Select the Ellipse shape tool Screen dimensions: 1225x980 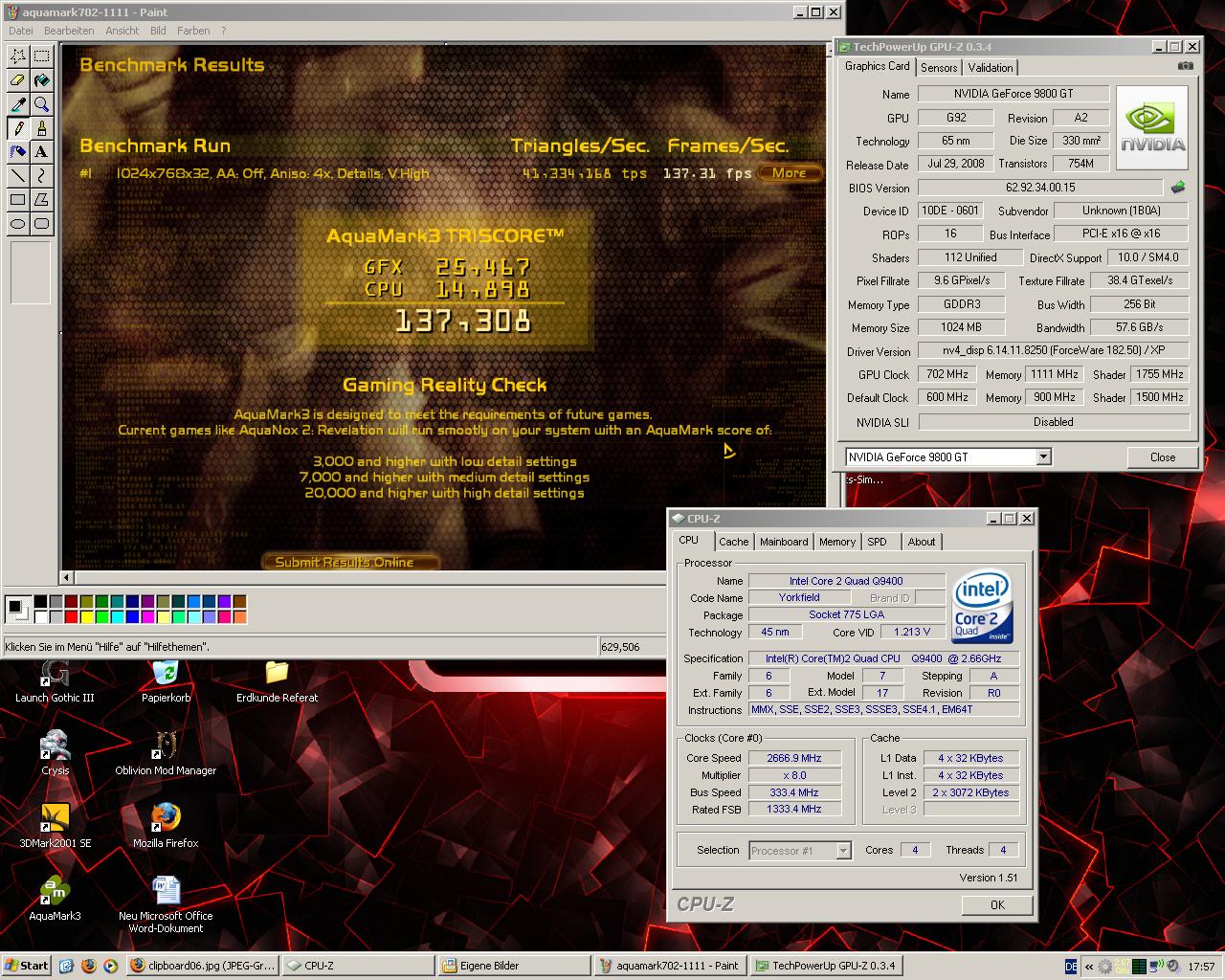pos(17,224)
